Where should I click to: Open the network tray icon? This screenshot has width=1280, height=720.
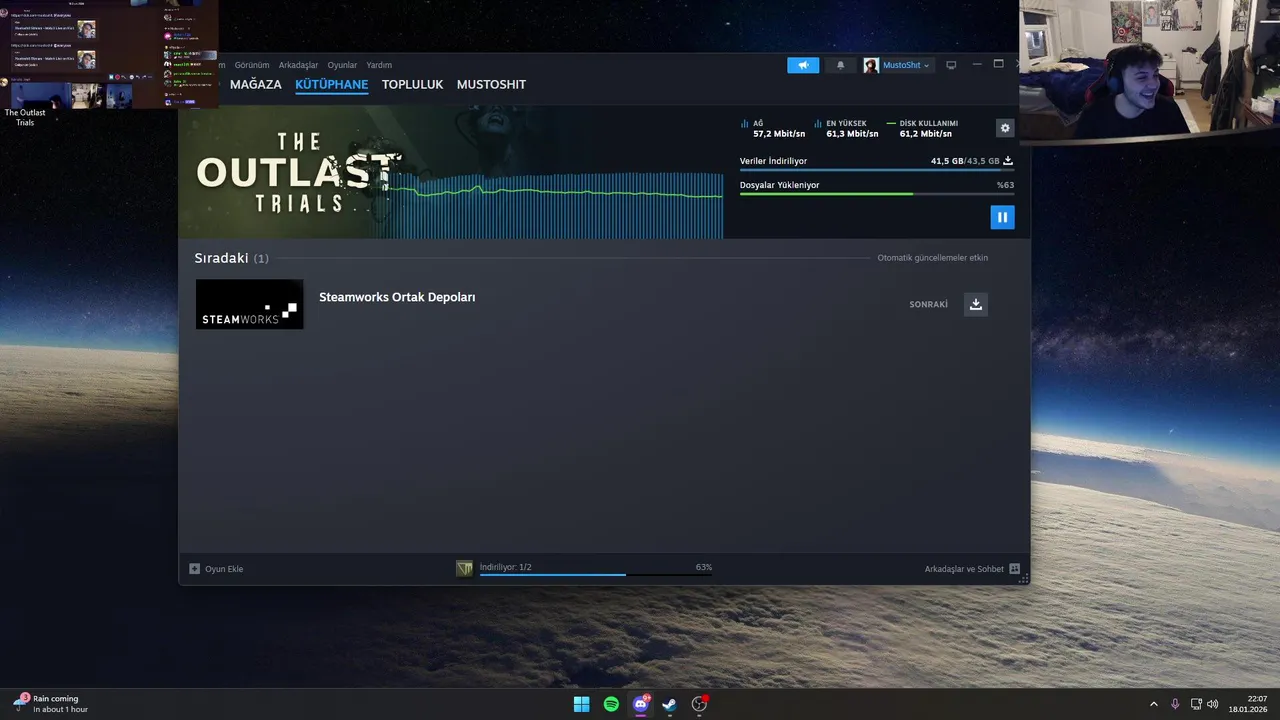(x=1196, y=704)
